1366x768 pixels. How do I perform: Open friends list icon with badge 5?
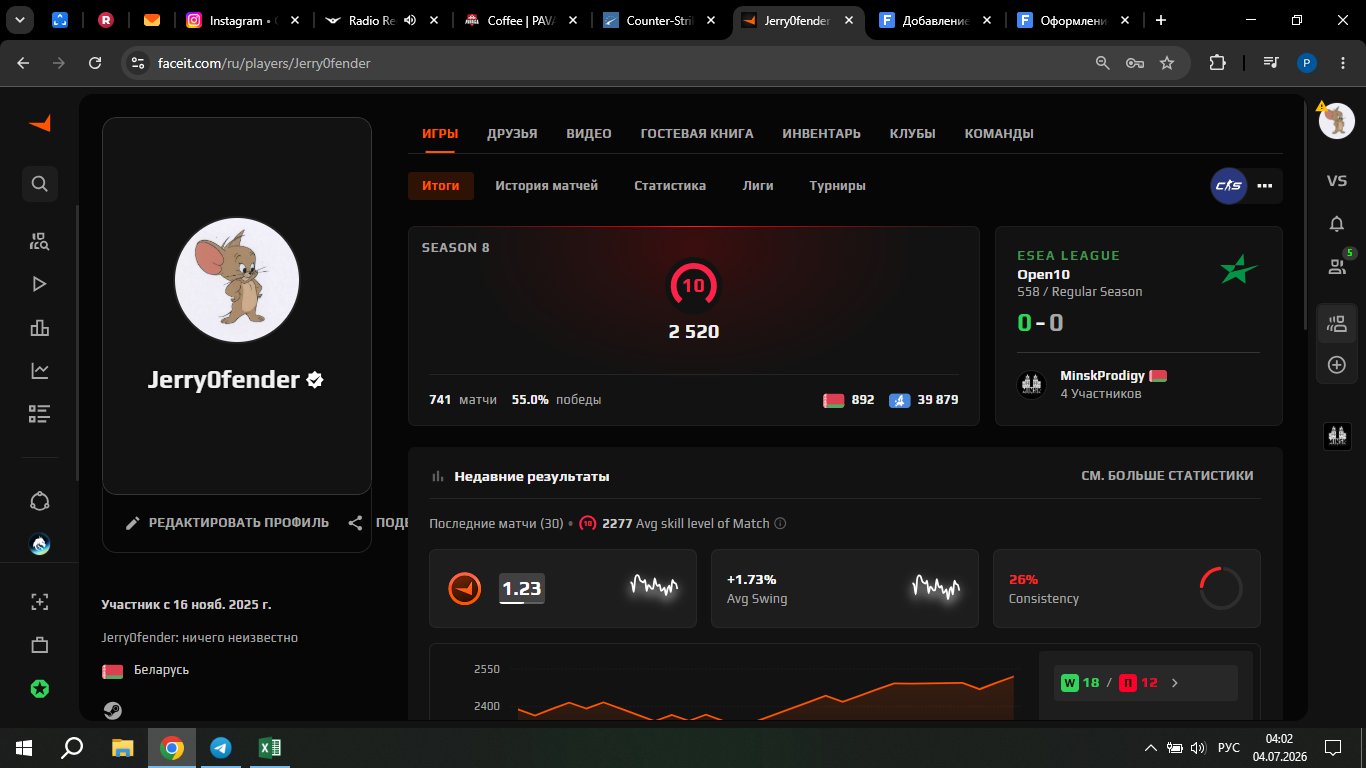click(1337, 266)
